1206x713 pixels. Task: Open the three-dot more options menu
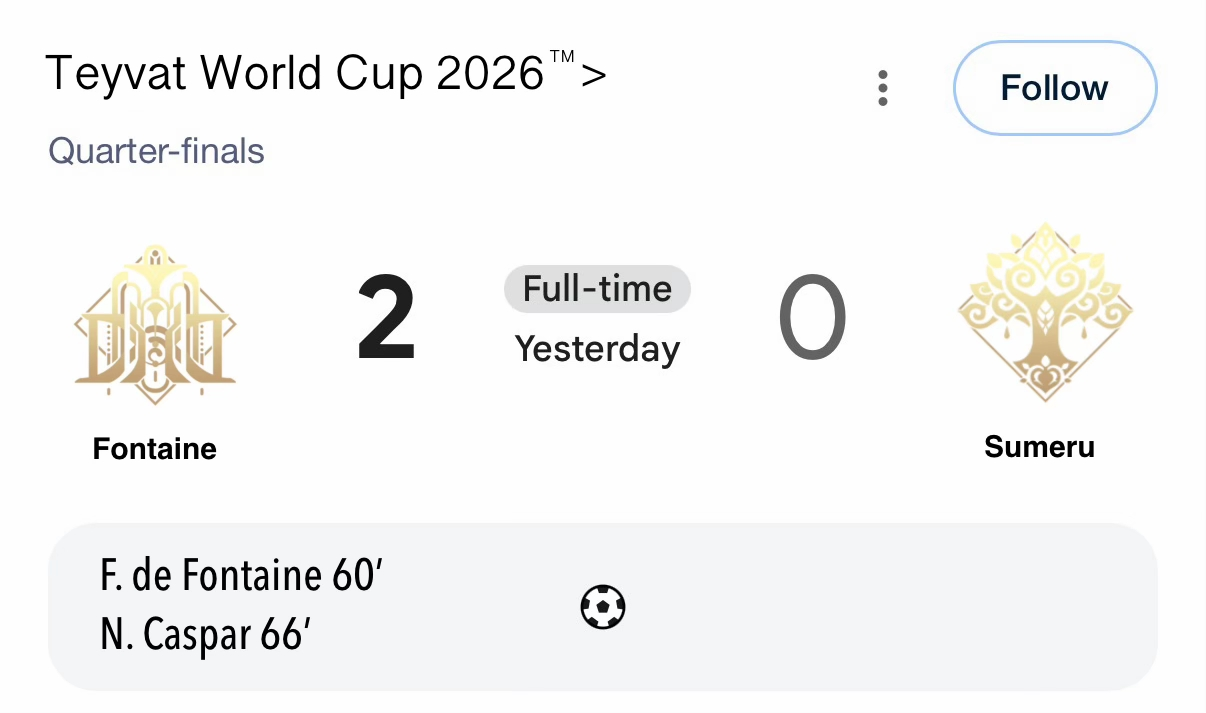pyautogui.click(x=882, y=88)
